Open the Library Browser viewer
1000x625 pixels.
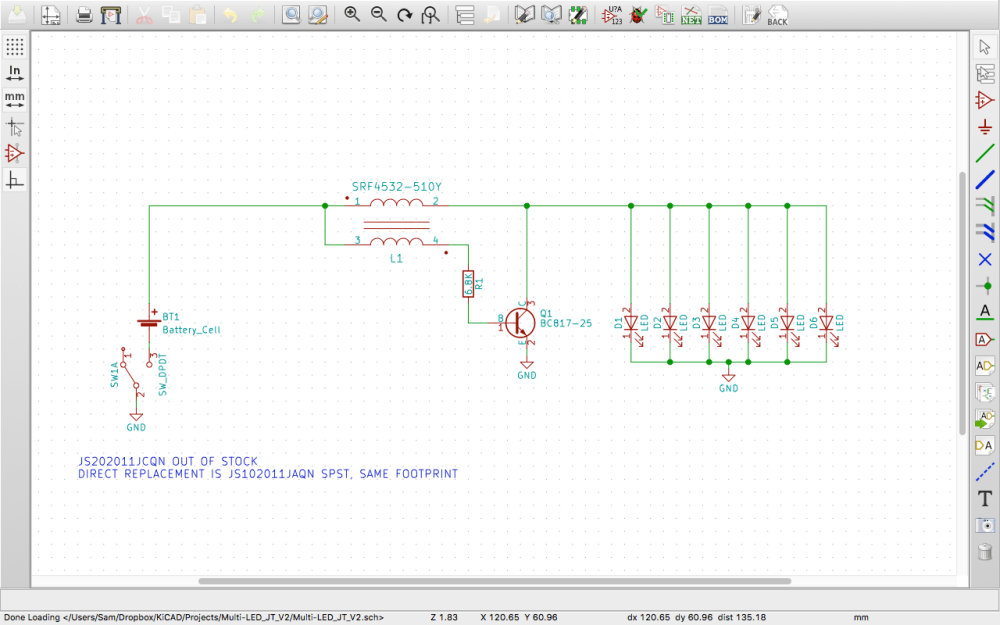click(x=551, y=15)
